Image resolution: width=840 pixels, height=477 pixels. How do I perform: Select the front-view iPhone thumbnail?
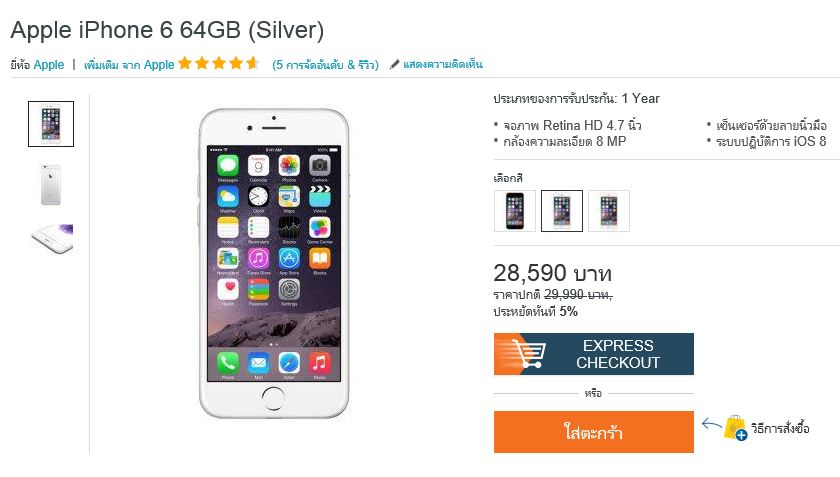click(51, 124)
